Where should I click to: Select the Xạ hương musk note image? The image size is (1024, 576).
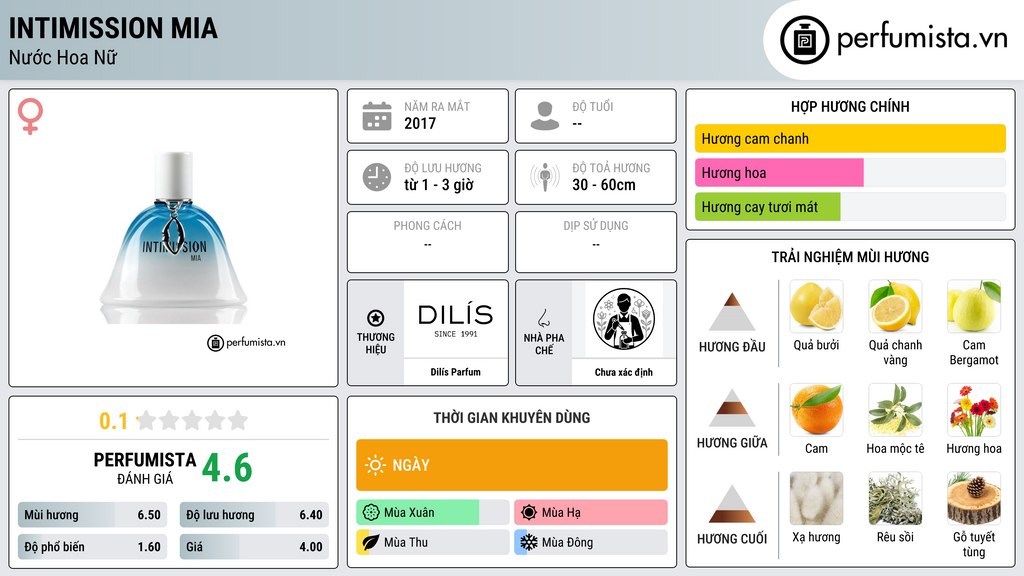pos(816,499)
